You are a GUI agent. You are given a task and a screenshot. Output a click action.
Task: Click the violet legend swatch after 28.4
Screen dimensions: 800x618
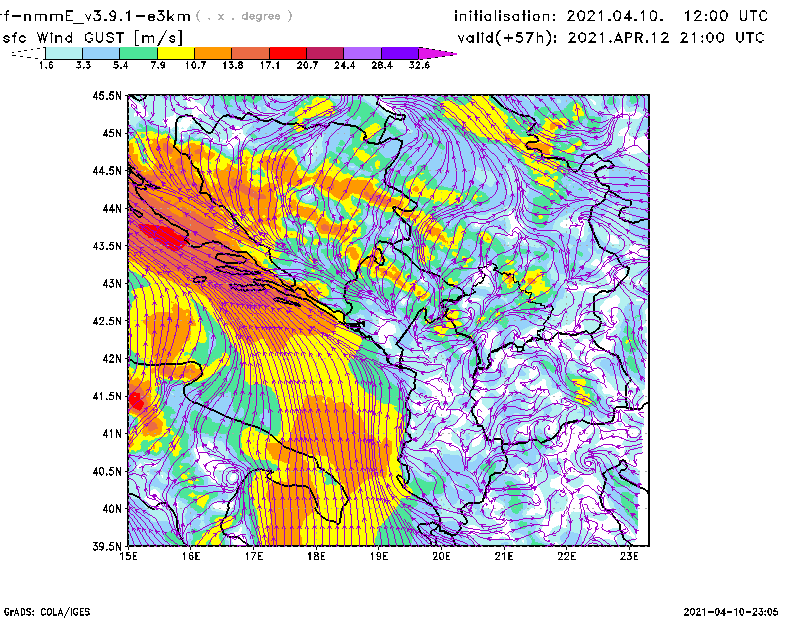click(400, 53)
